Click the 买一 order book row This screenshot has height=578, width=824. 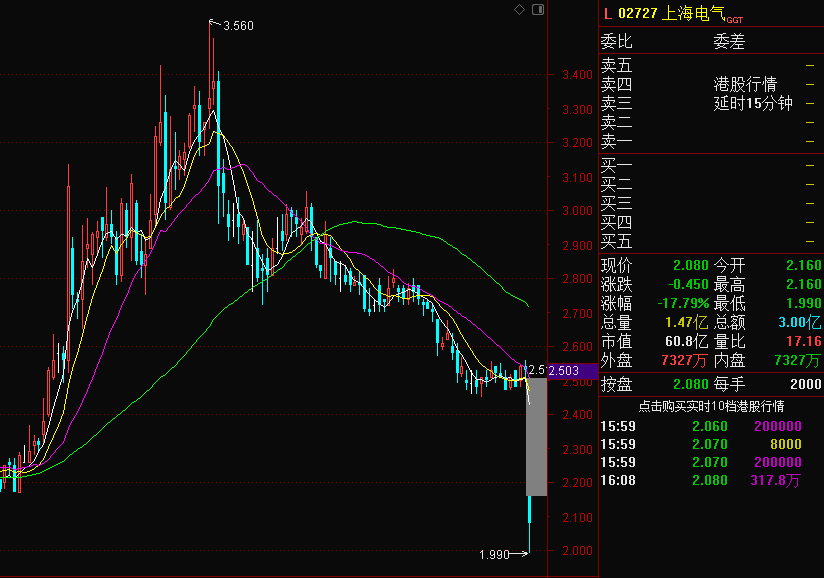[x=616, y=165]
